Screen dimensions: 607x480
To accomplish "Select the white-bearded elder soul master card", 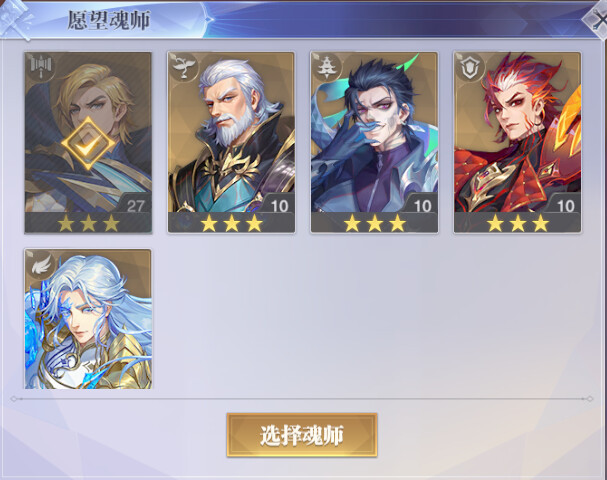I will tap(231, 142).
